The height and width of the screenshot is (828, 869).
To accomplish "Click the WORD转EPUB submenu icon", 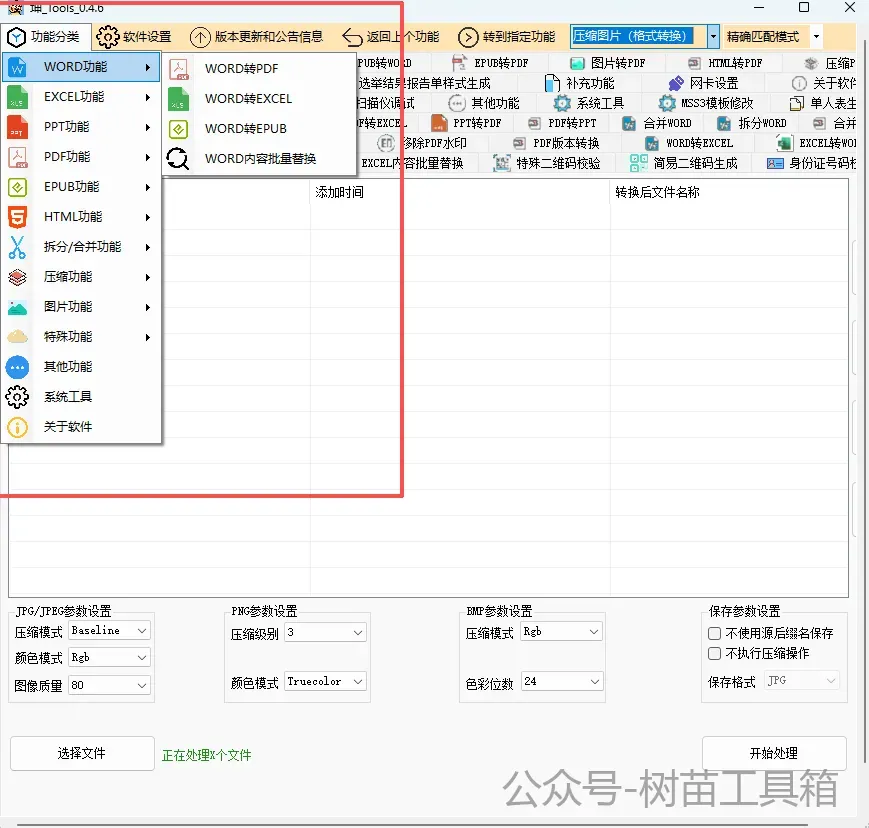I will click(x=178, y=129).
